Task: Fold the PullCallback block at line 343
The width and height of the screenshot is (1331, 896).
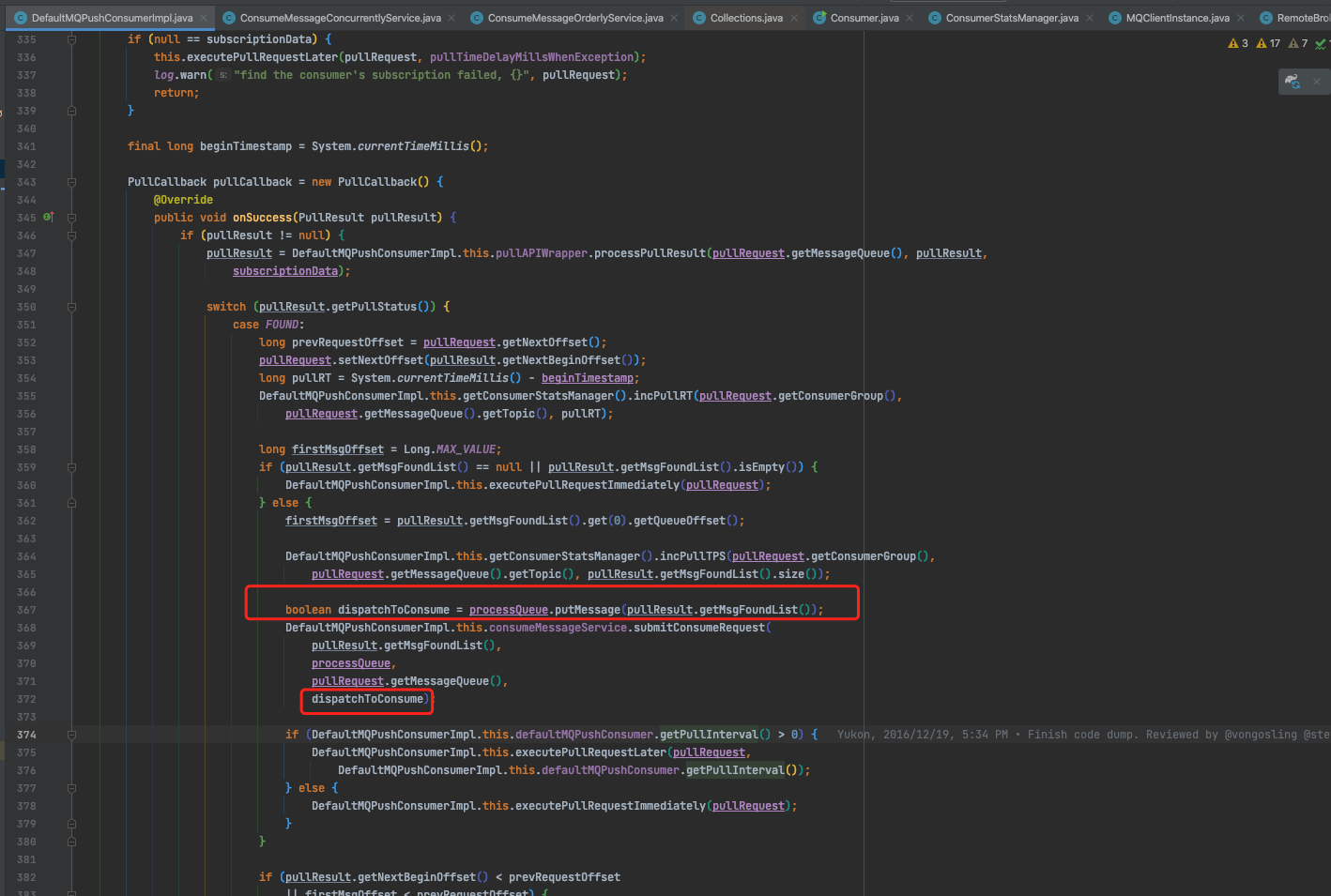Action: click(71, 182)
